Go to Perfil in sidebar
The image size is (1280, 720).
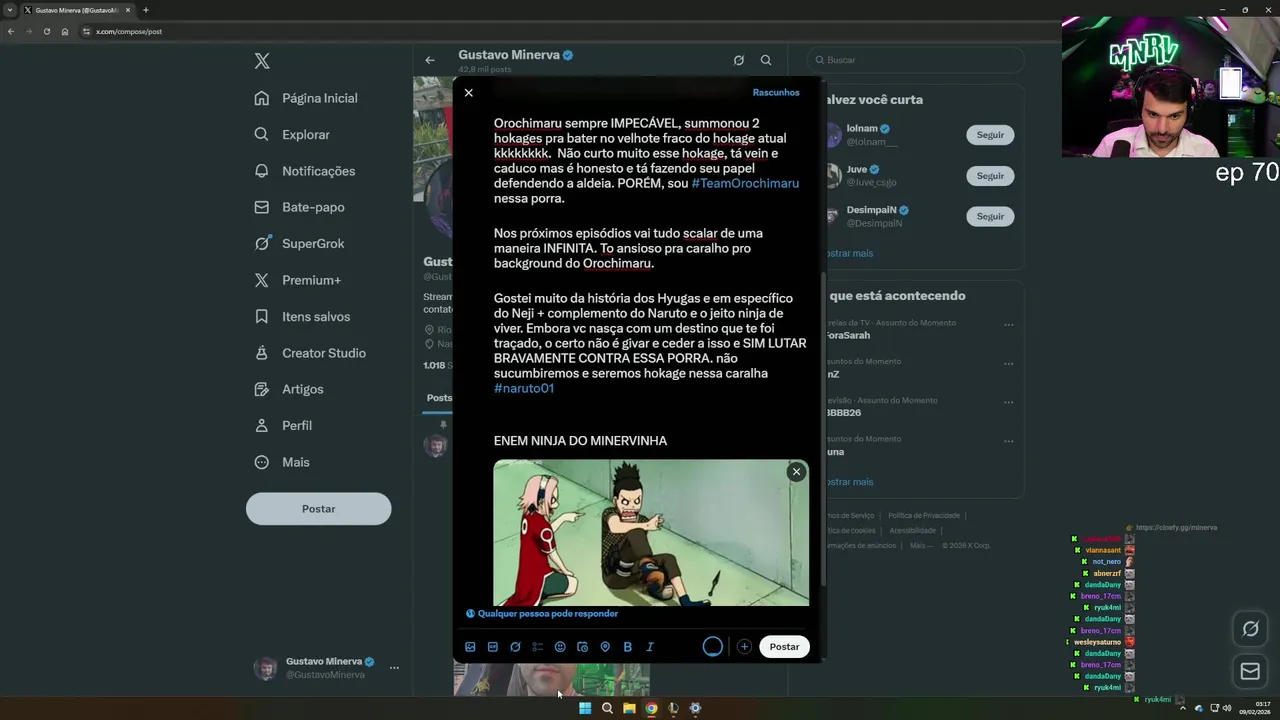tap(283, 425)
